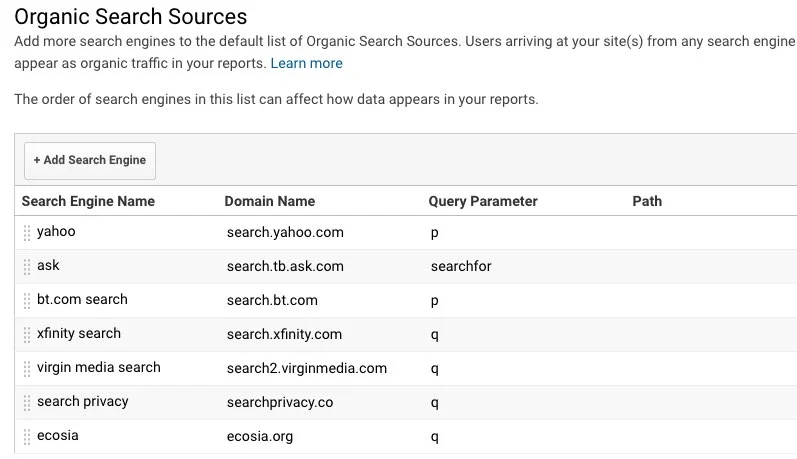The height and width of the screenshot is (459, 797).
Task: Click query parameter p in bt.com row
Action: [435, 301]
